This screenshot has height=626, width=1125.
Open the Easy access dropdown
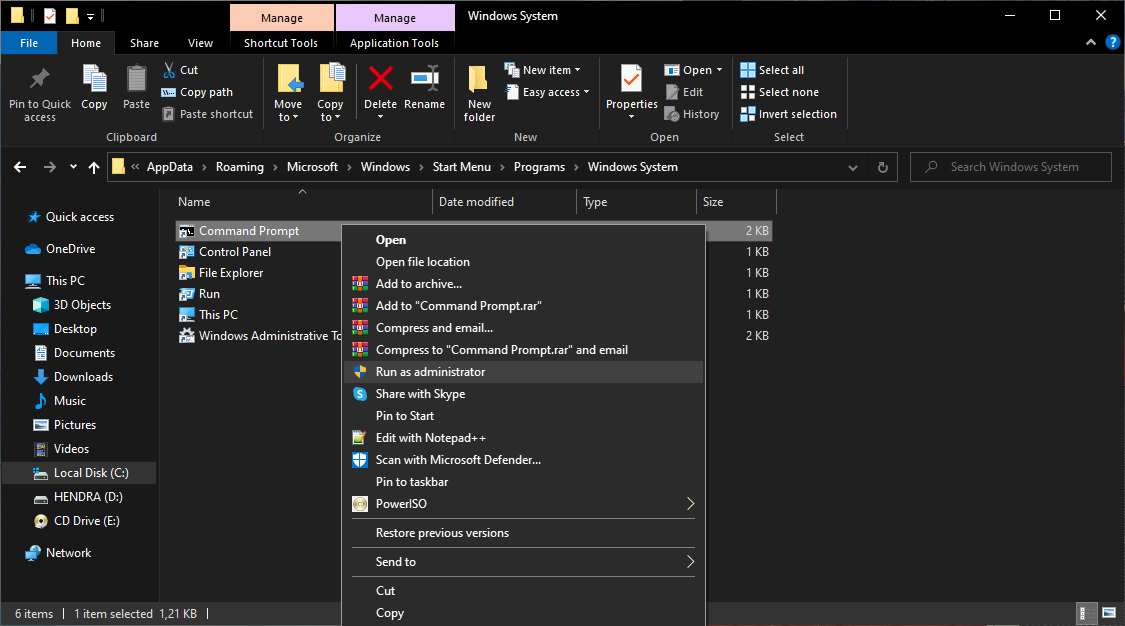547,92
